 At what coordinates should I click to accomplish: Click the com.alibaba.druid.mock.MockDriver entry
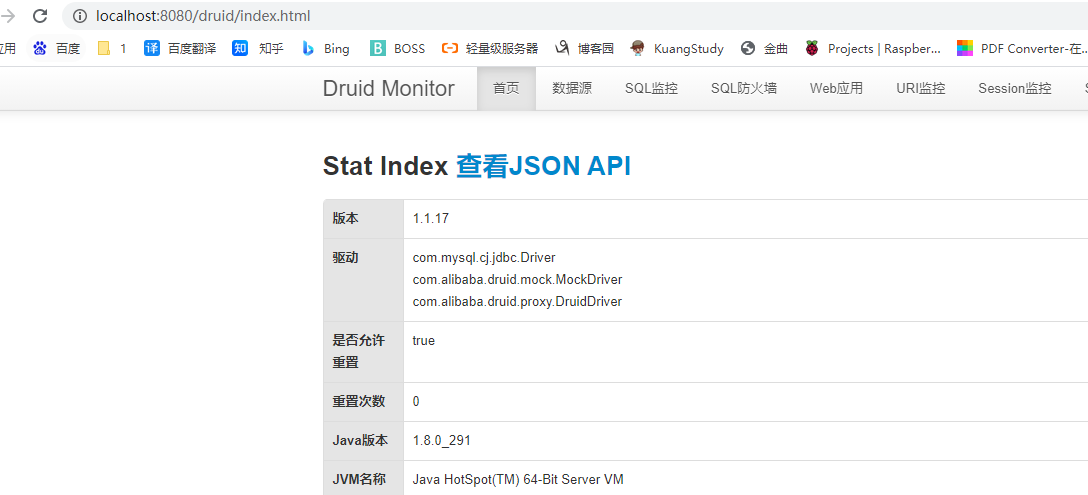click(518, 280)
